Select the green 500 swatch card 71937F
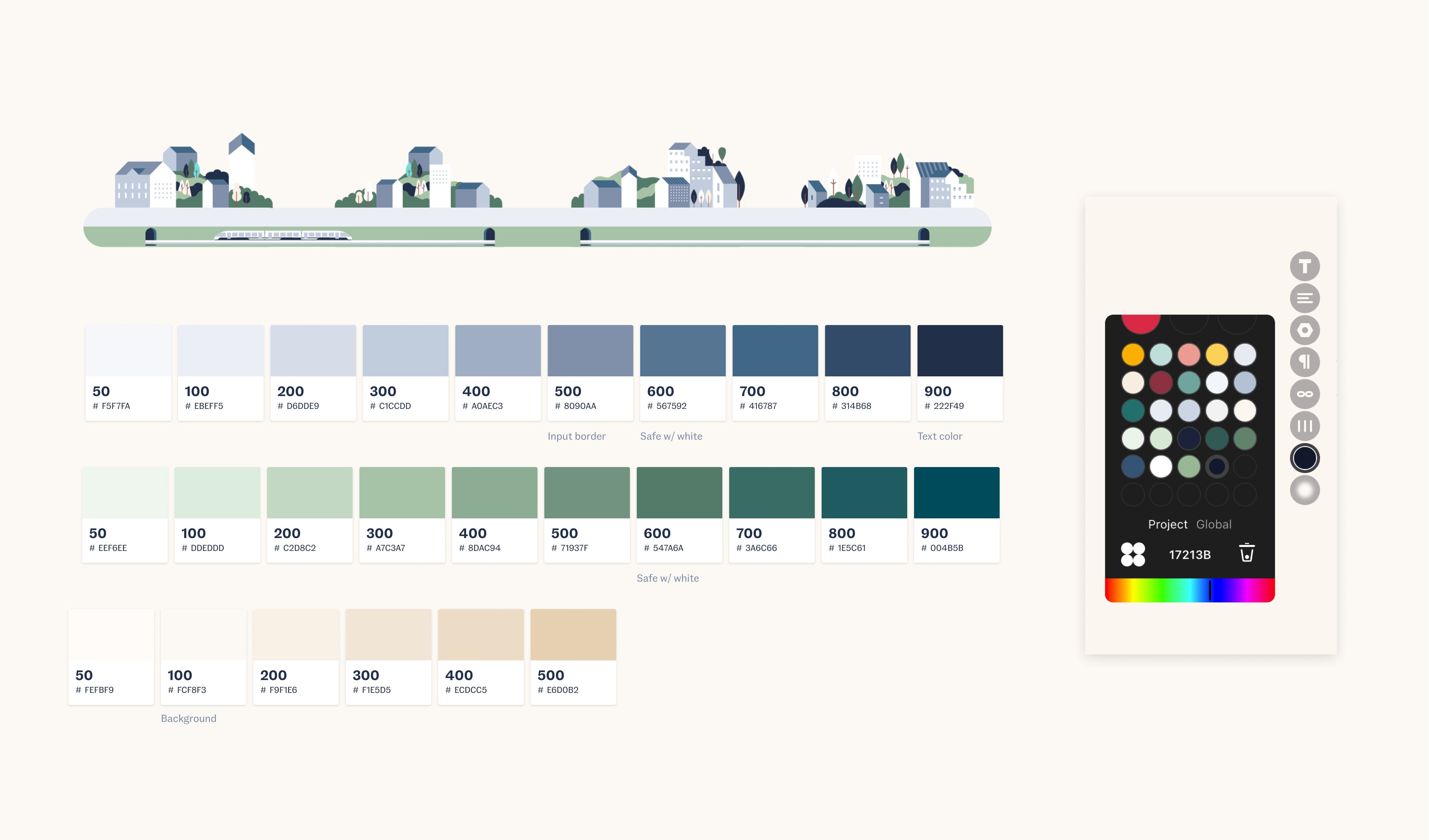 coord(586,515)
